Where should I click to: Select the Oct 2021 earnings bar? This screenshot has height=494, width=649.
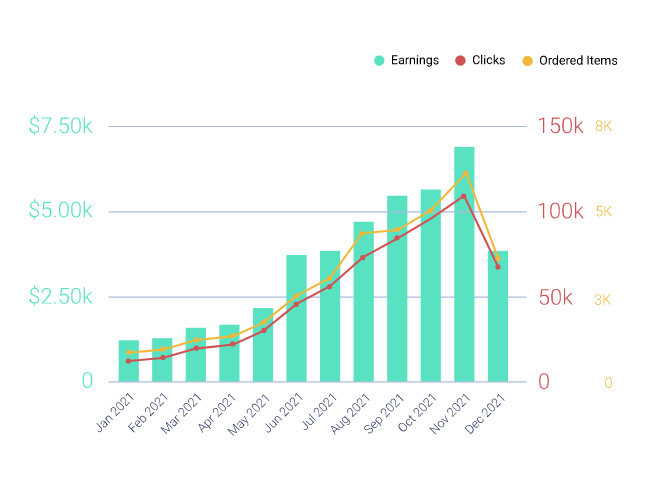tap(430, 285)
